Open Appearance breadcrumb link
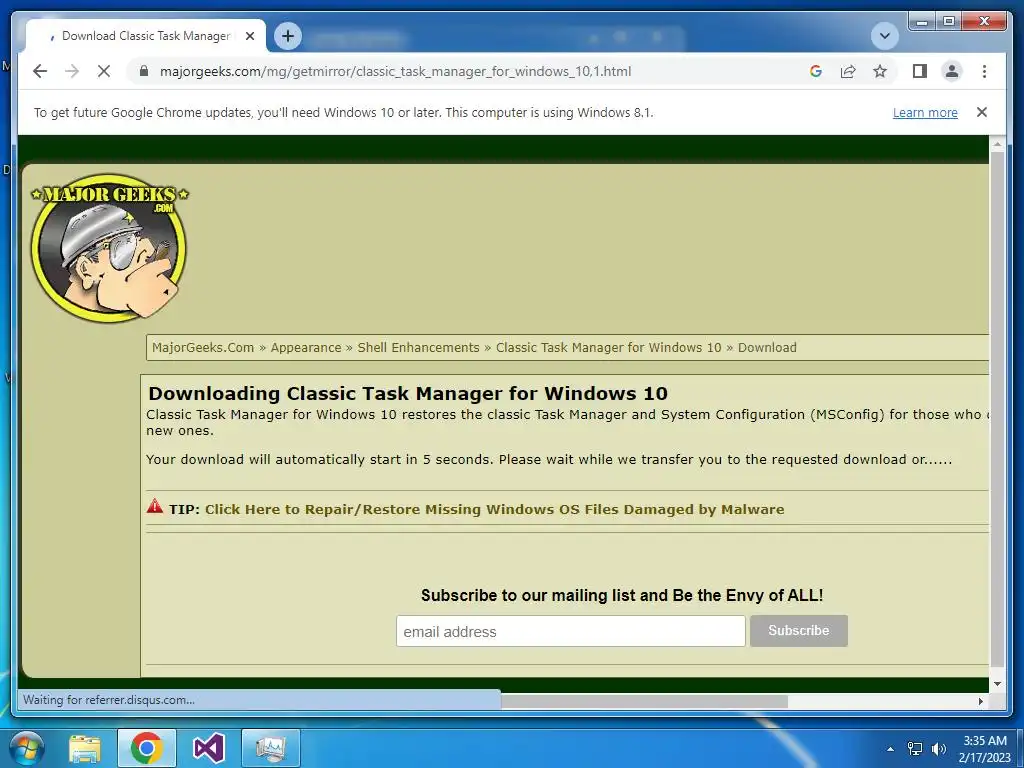The height and width of the screenshot is (768, 1024). coord(306,347)
